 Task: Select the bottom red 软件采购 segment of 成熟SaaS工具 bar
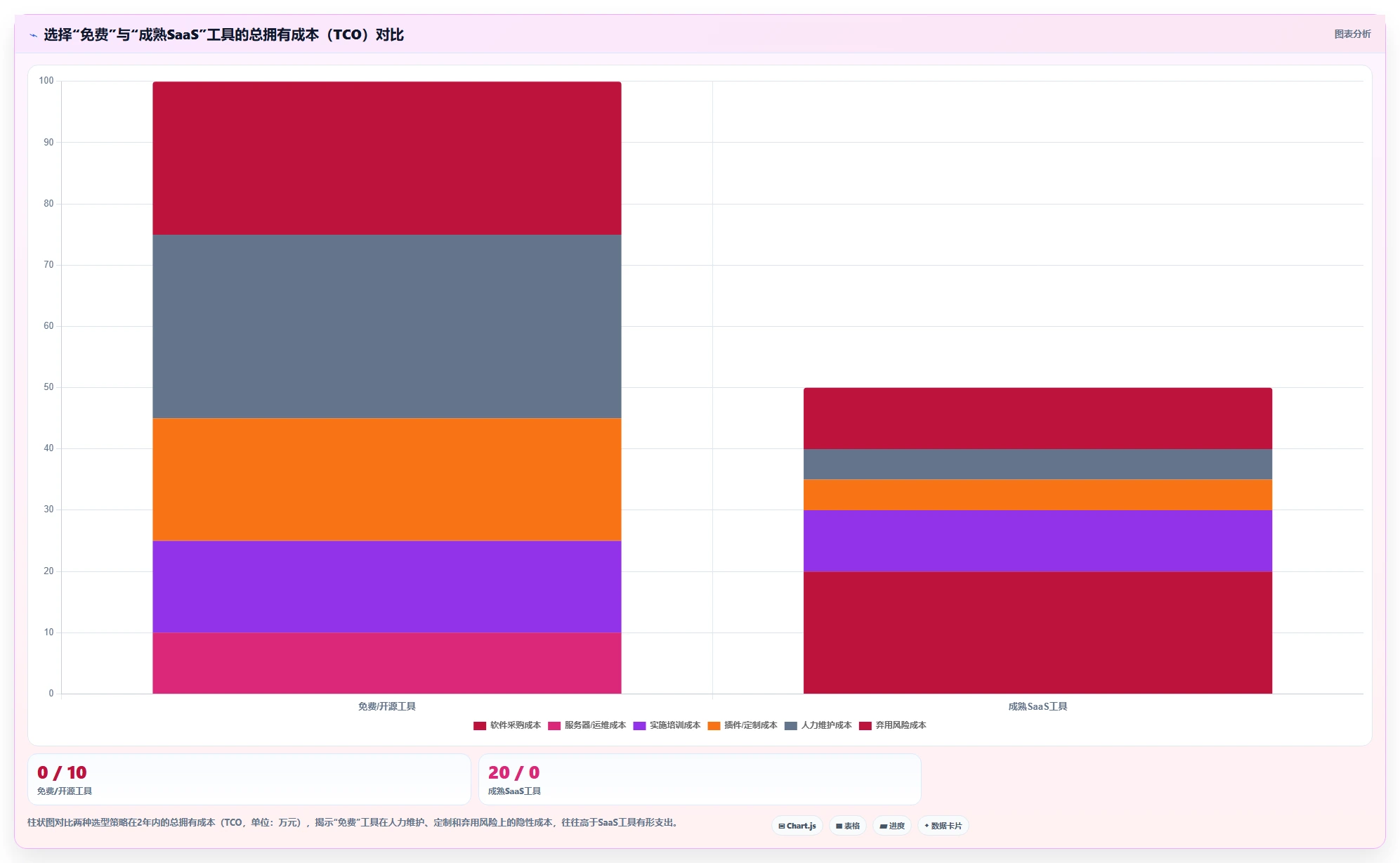point(1038,632)
